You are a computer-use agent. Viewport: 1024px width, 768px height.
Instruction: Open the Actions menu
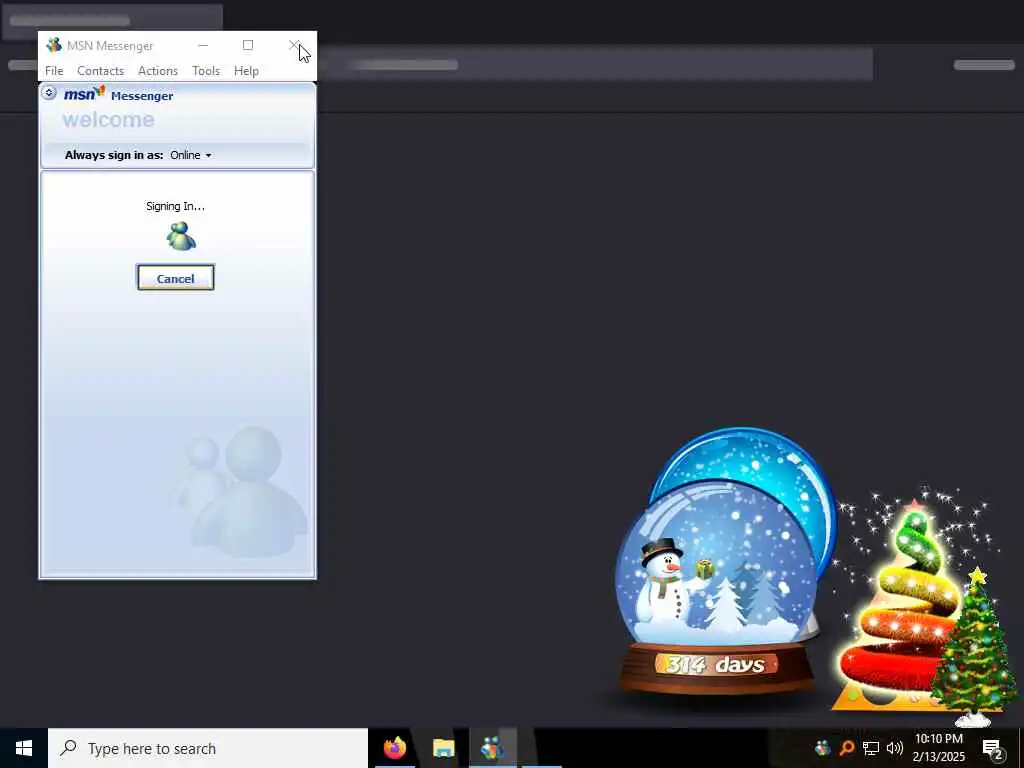pyautogui.click(x=157, y=71)
